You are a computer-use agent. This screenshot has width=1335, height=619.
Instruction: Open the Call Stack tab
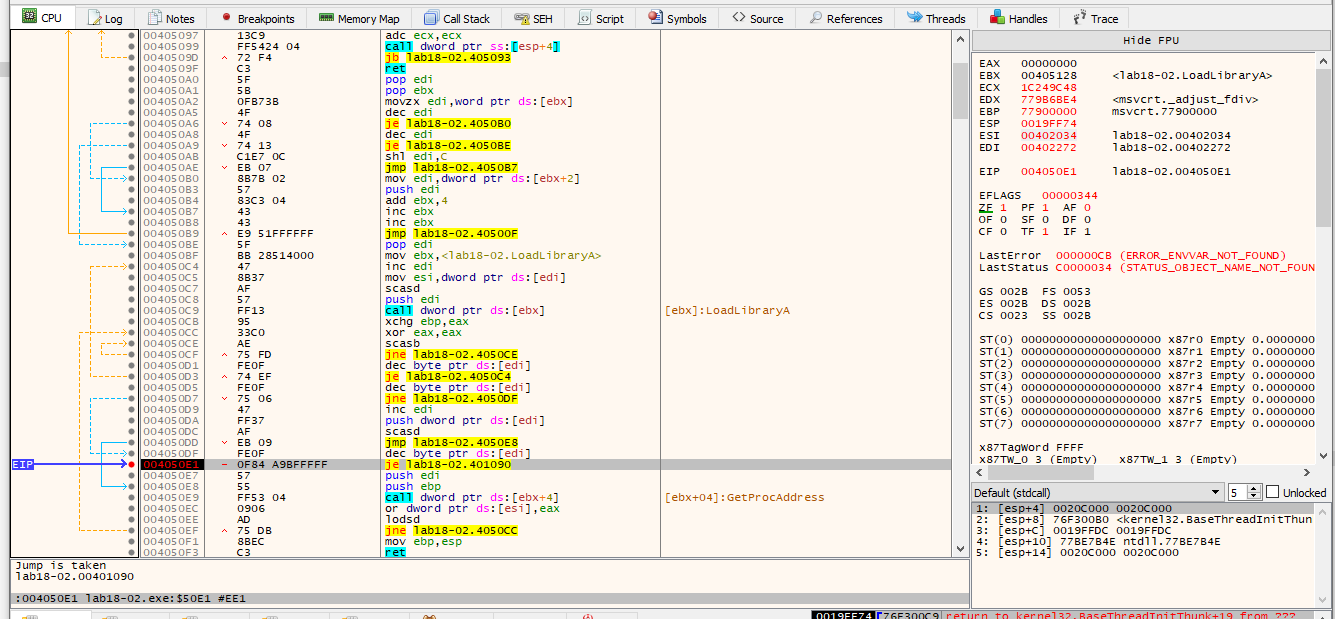click(457, 18)
